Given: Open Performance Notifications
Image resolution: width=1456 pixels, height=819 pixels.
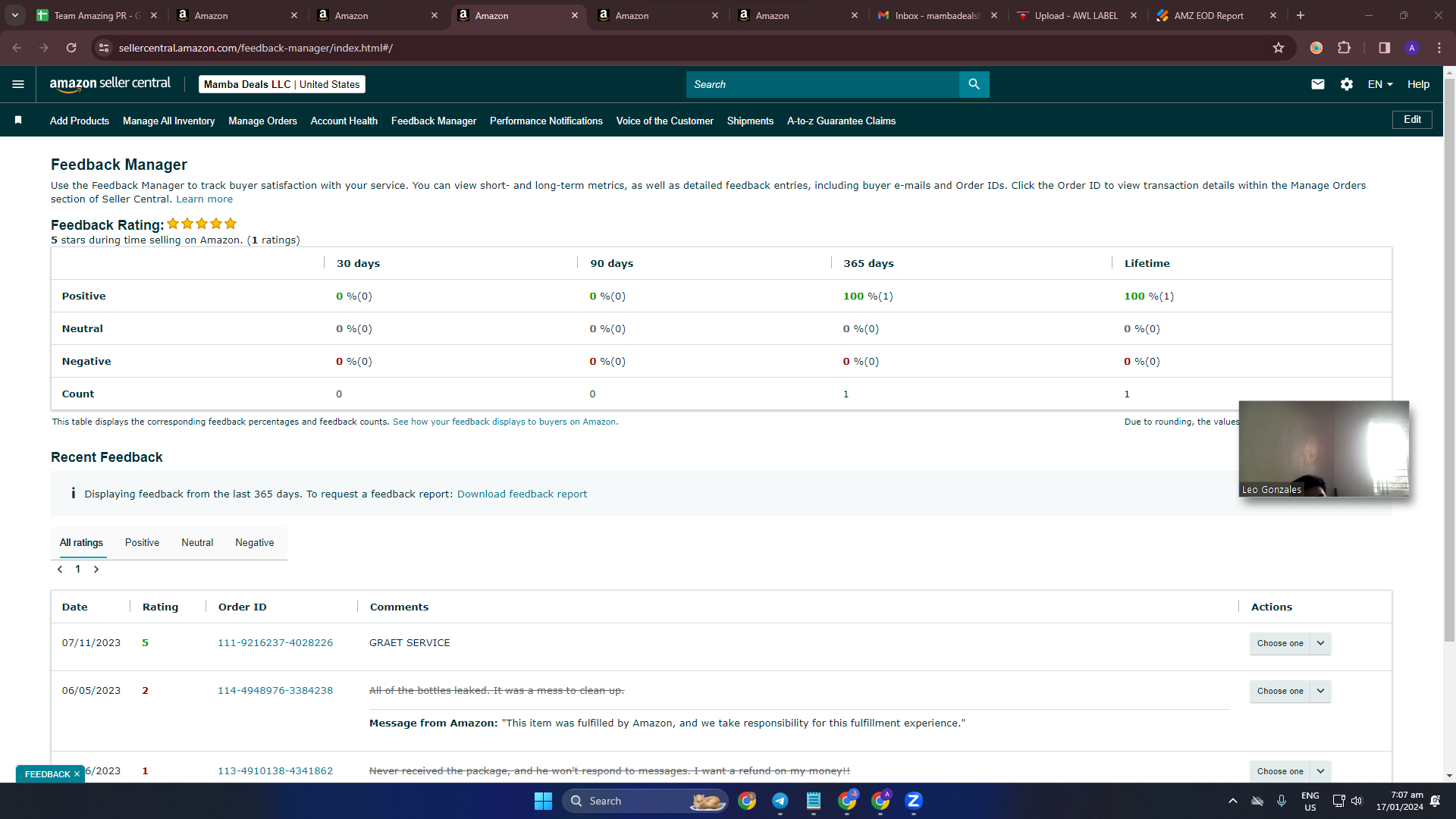Looking at the screenshot, I should pyautogui.click(x=546, y=121).
